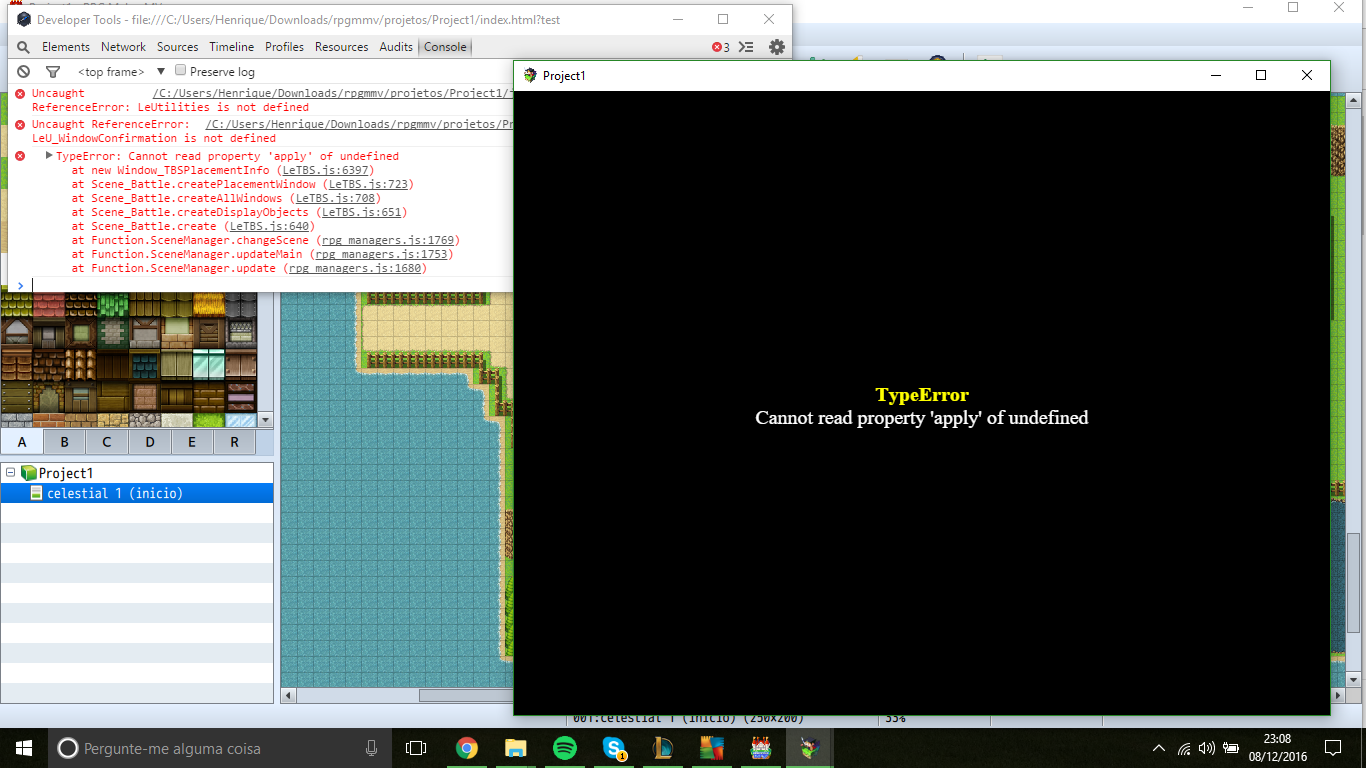Screen dimensions: 1366x768
Task: Switch to the Network tab
Action: tap(124, 47)
